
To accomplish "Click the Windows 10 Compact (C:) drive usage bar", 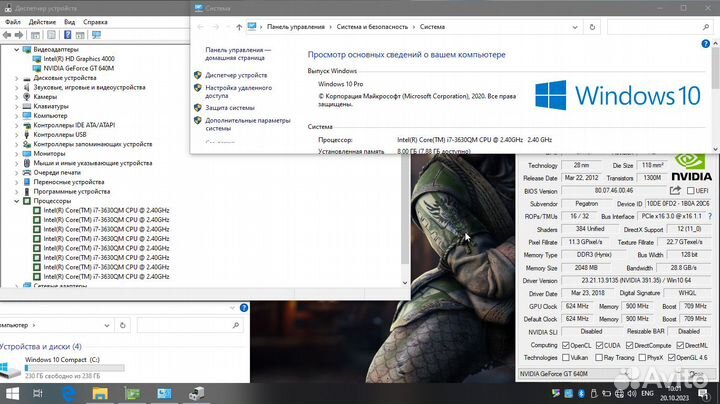I will (74, 368).
